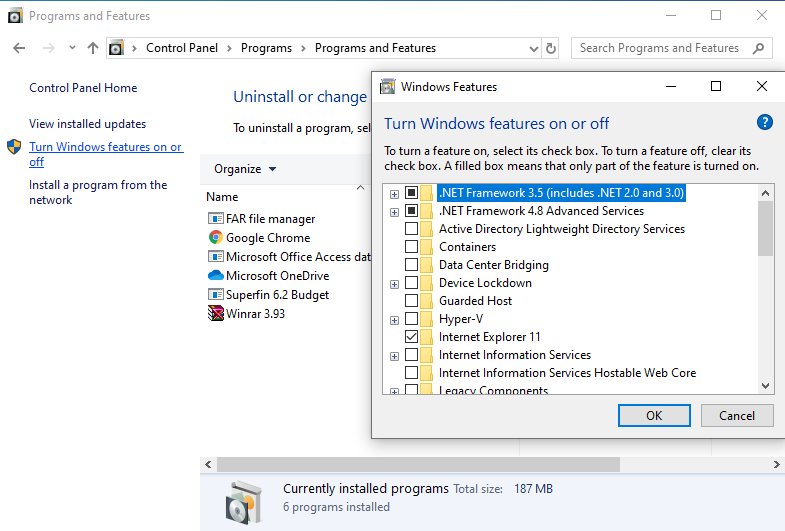Expand the Device Lockdown tree node
The image size is (785, 531).
pos(395,284)
